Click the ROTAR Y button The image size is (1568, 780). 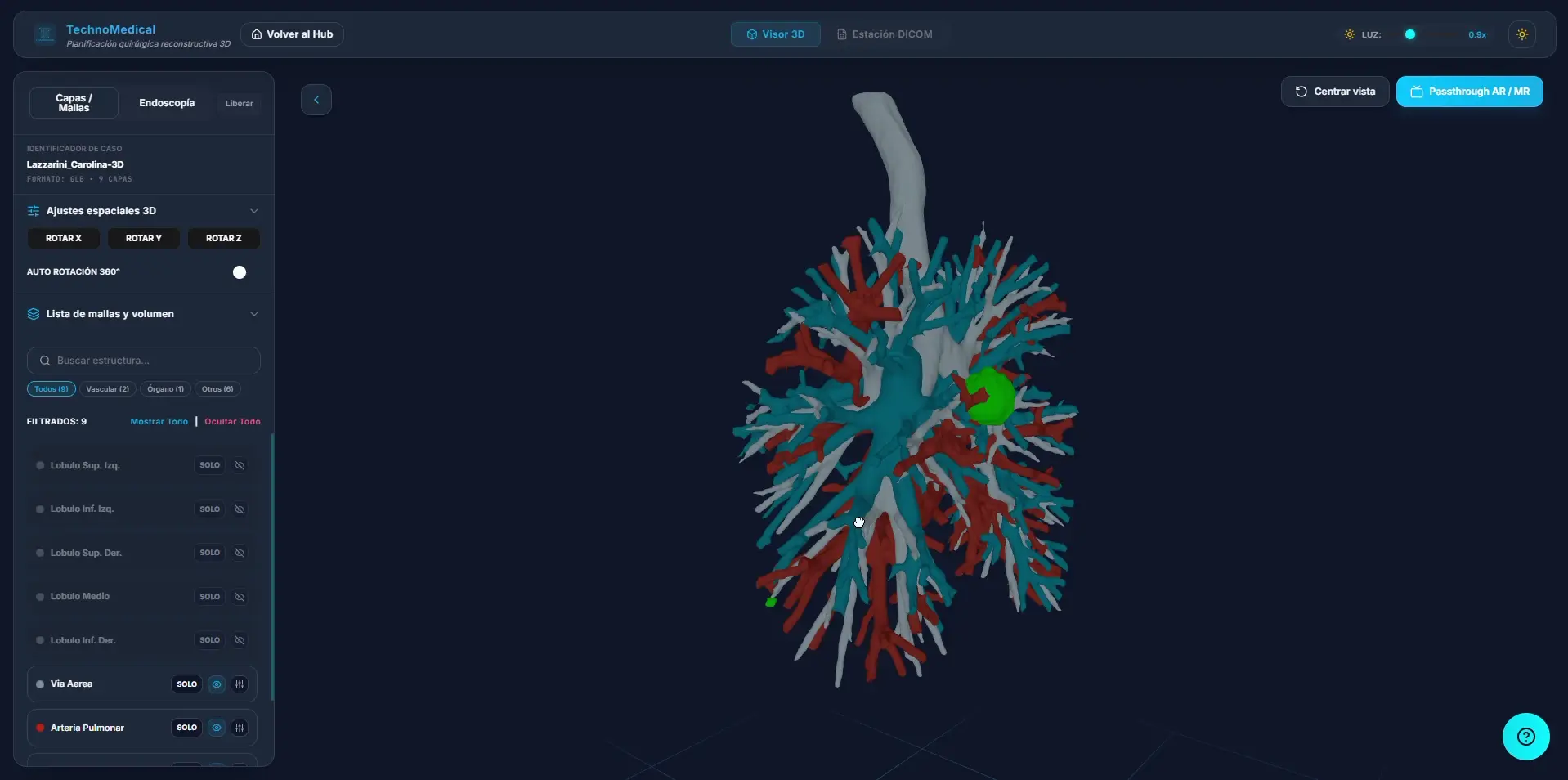(x=144, y=239)
